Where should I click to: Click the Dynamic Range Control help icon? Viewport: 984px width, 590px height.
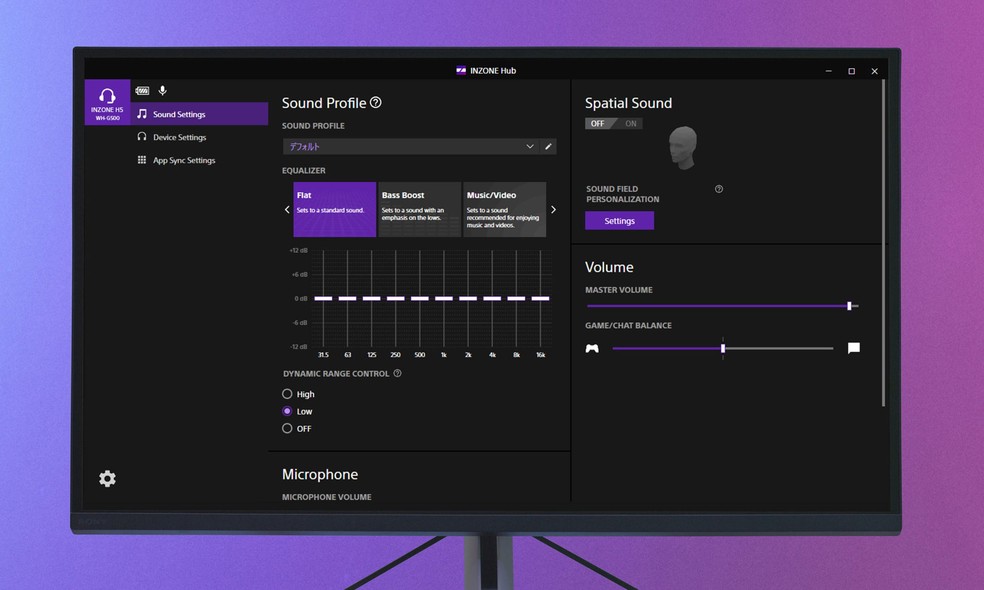pyautogui.click(x=397, y=373)
